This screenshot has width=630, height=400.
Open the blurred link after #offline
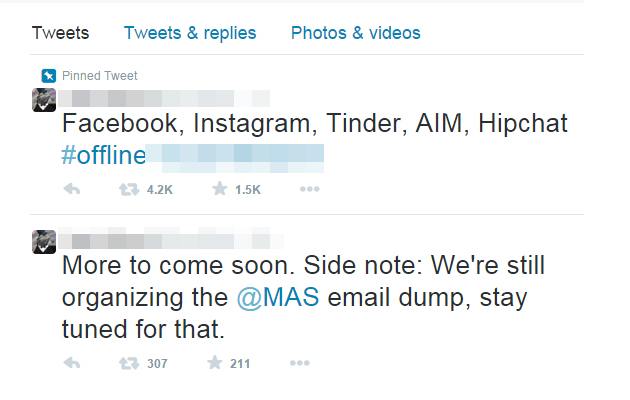click(x=236, y=155)
